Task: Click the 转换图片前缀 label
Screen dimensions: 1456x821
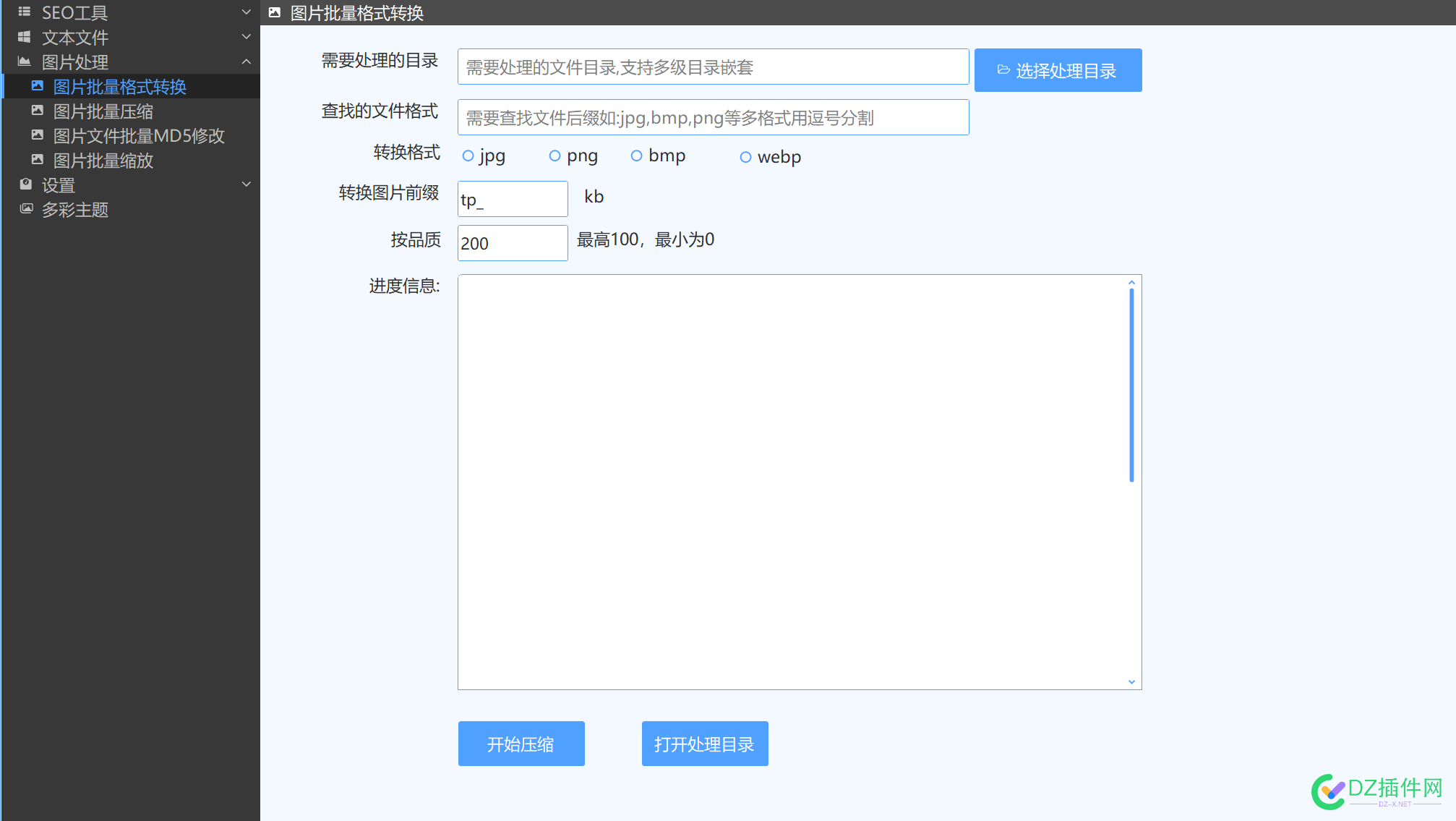Action: (x=389, y=192)
